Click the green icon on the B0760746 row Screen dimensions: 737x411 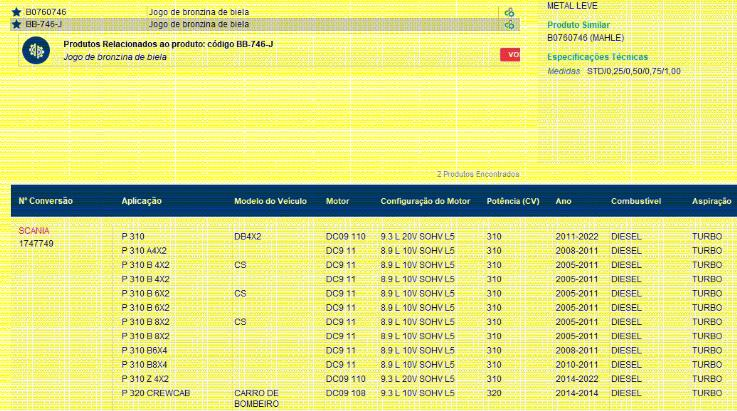509,12
